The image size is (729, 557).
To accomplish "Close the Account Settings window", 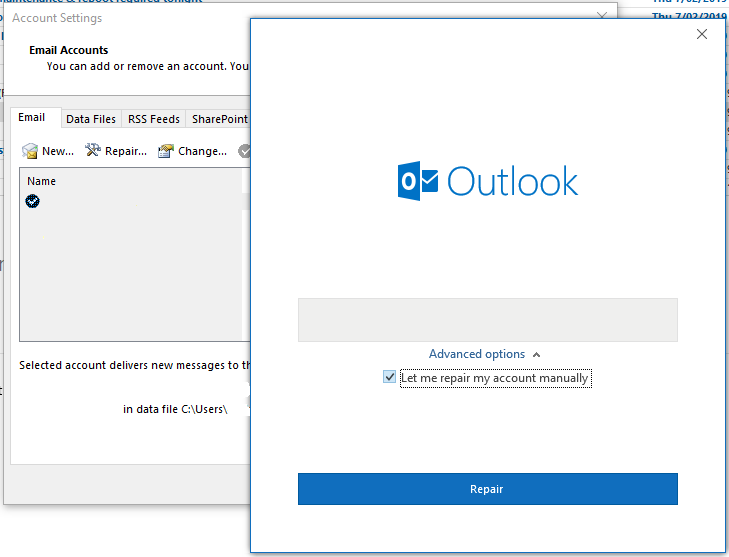I will pyautogui.click(x=602, y=16).
